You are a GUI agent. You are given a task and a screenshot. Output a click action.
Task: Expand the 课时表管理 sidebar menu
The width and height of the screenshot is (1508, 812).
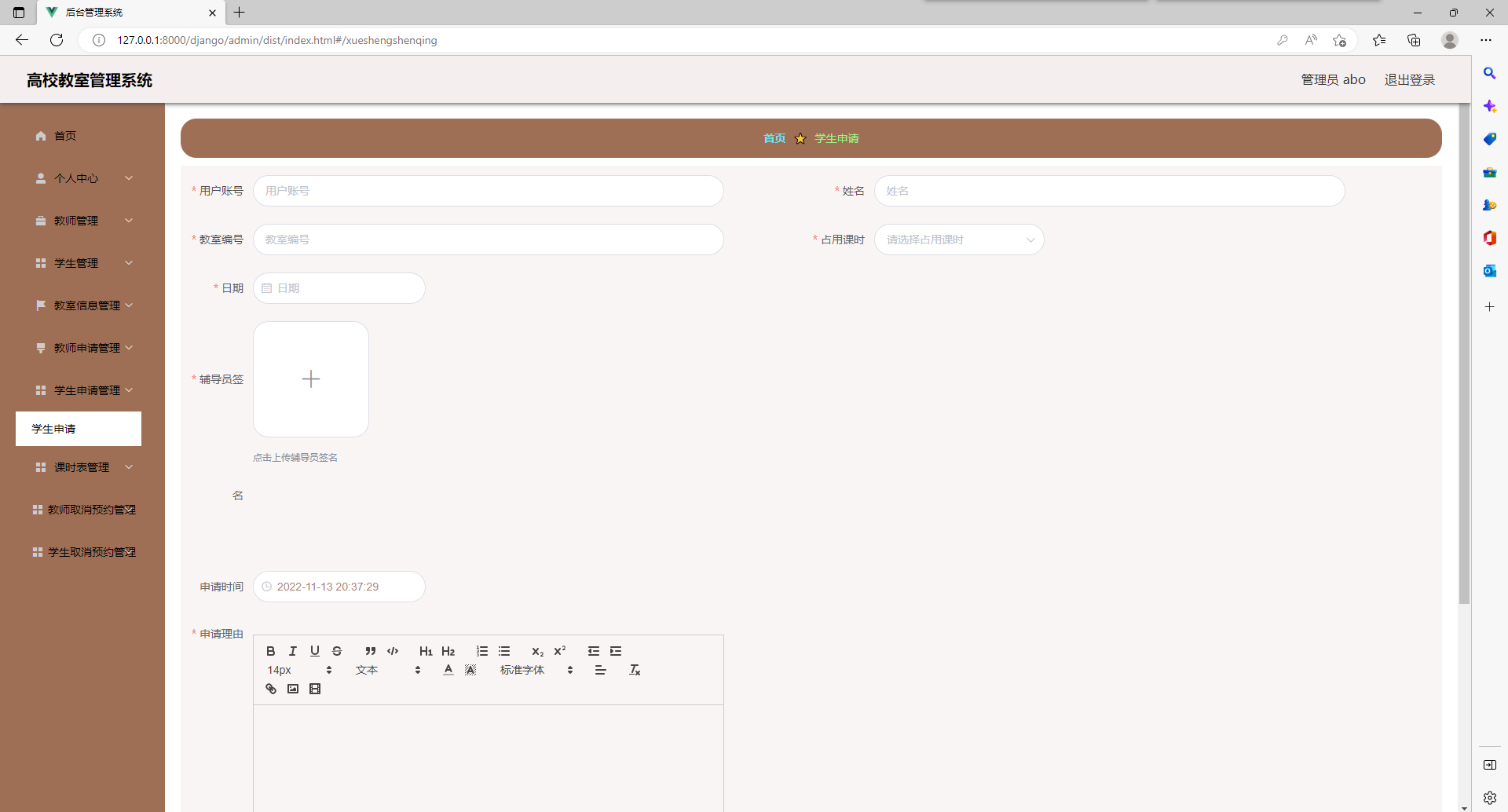(x=82, y=467)
